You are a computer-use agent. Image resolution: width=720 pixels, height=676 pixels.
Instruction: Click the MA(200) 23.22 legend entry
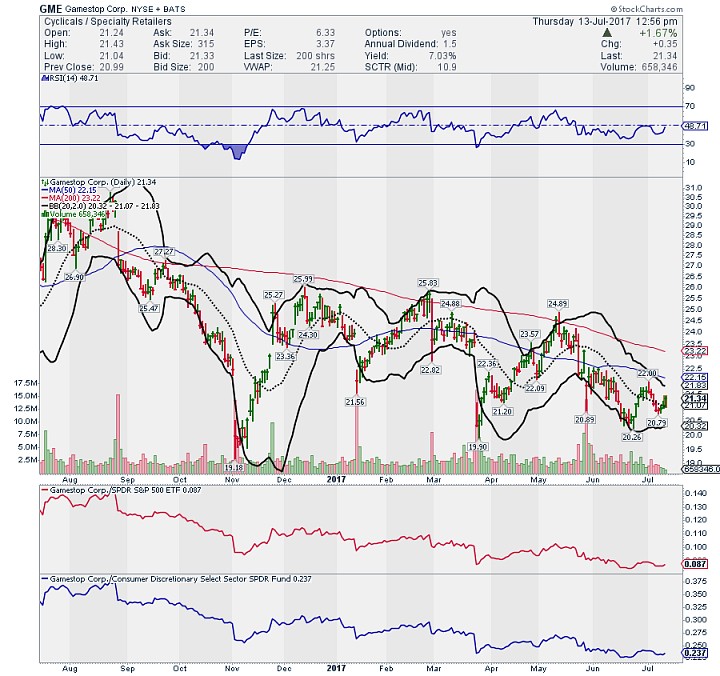pos(71,198)
